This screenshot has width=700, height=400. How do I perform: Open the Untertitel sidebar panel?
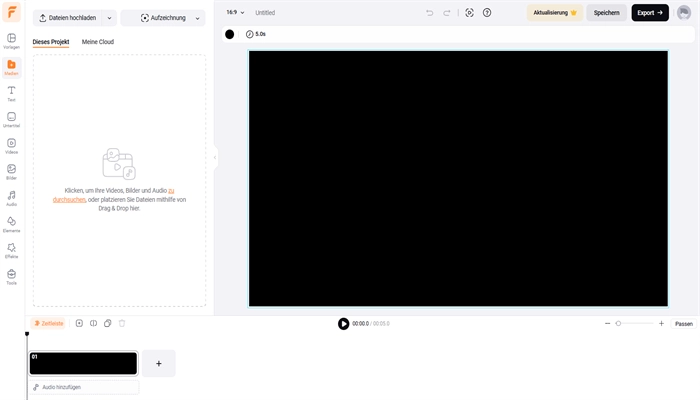12,120
